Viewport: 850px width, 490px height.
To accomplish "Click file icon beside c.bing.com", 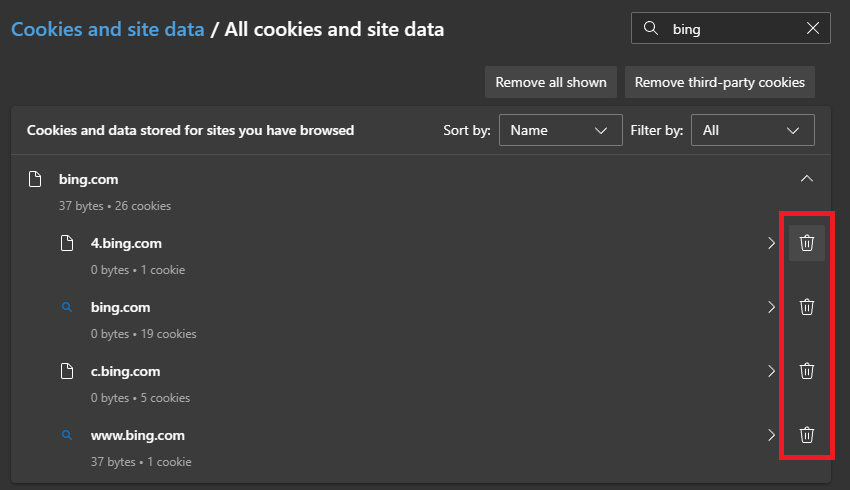I will (x=67, y=371).
